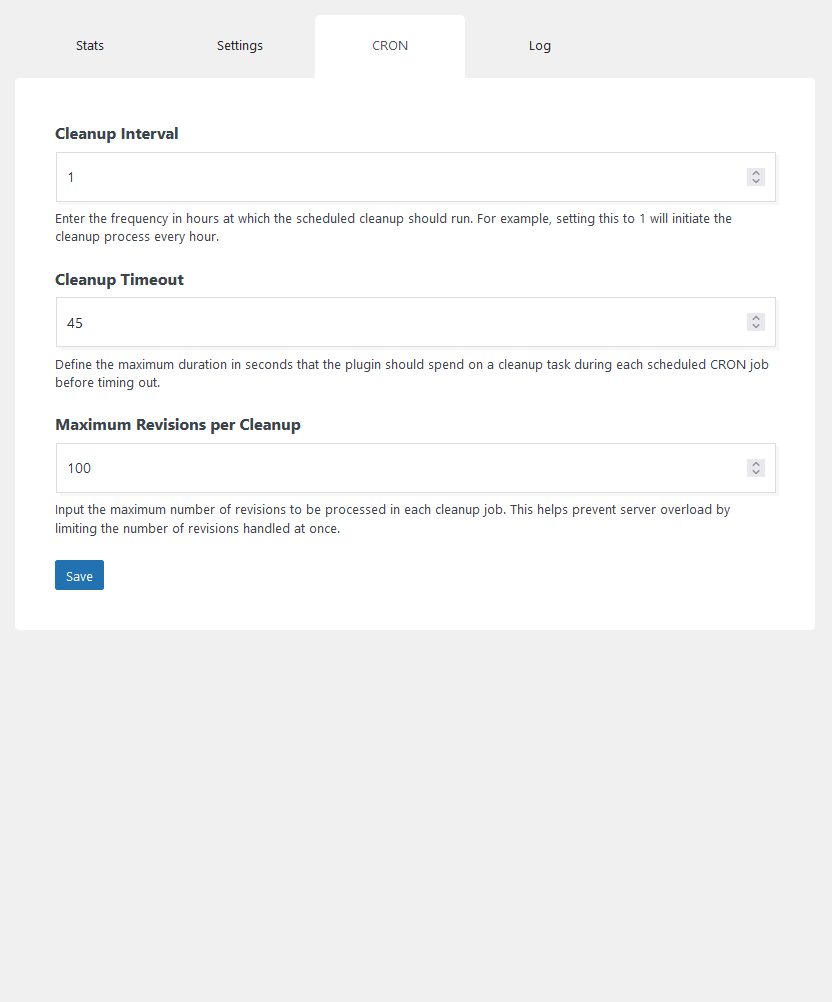Click the Cleanup Timeout heading label
This screenshot has width=832, height=1002.
pyautogui.click(x=119, y=280)
